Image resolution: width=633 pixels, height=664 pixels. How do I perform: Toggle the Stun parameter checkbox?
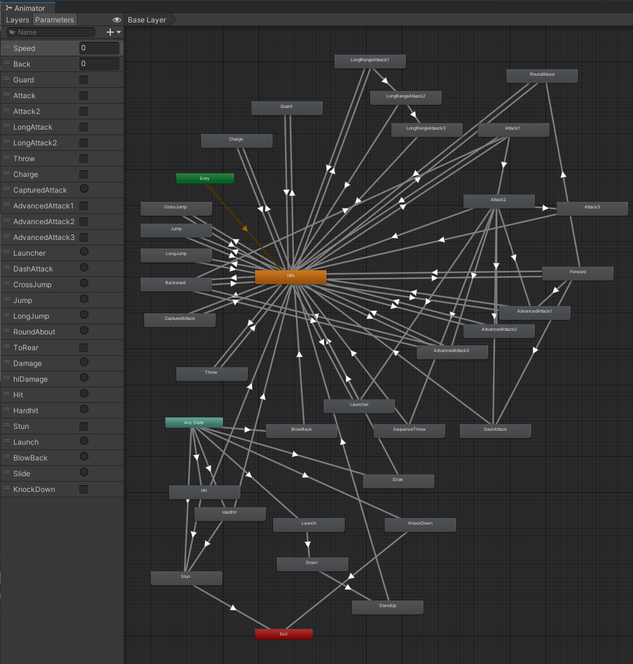(84, 426)
